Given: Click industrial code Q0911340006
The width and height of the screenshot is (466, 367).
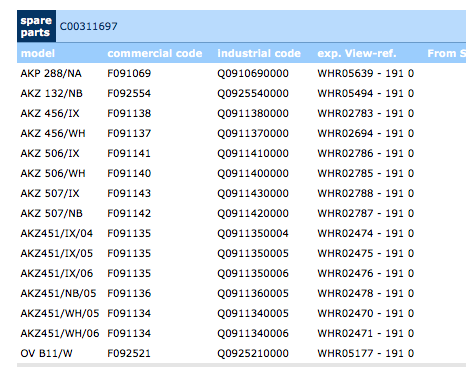Looking at the screenshot, I should [253, 333].
